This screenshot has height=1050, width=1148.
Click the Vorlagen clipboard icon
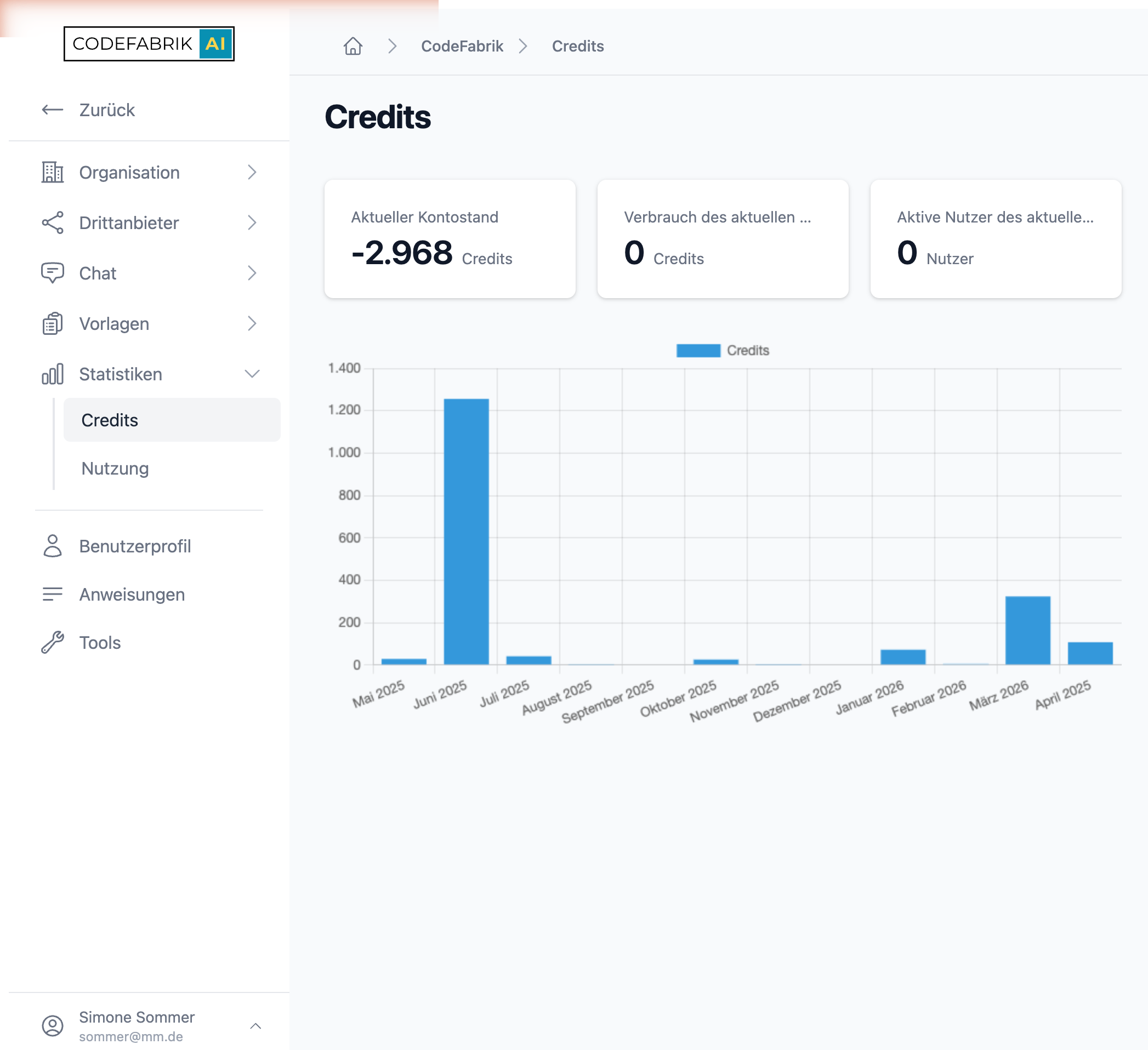53,324
